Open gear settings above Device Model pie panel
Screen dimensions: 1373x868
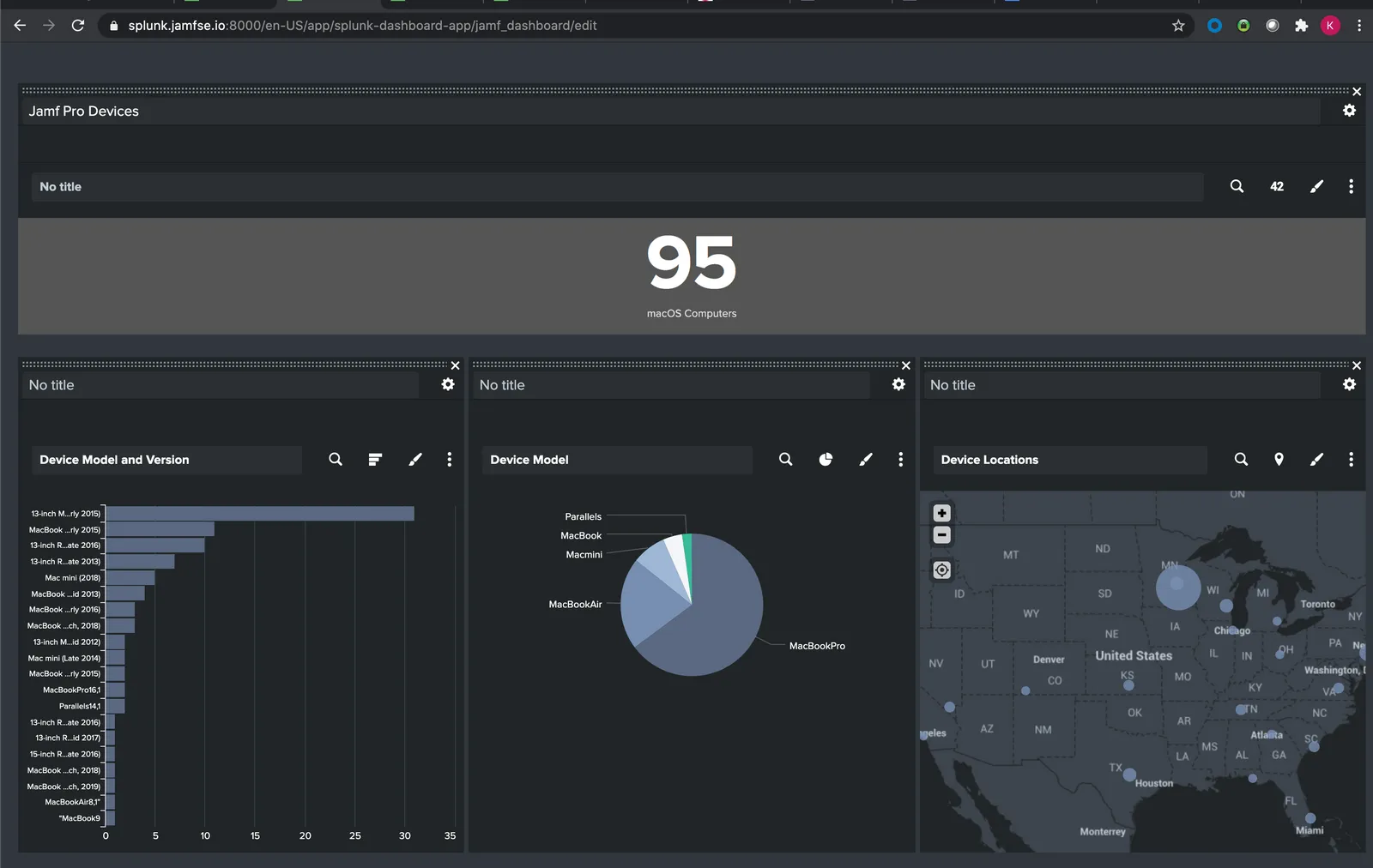(898, 384)
